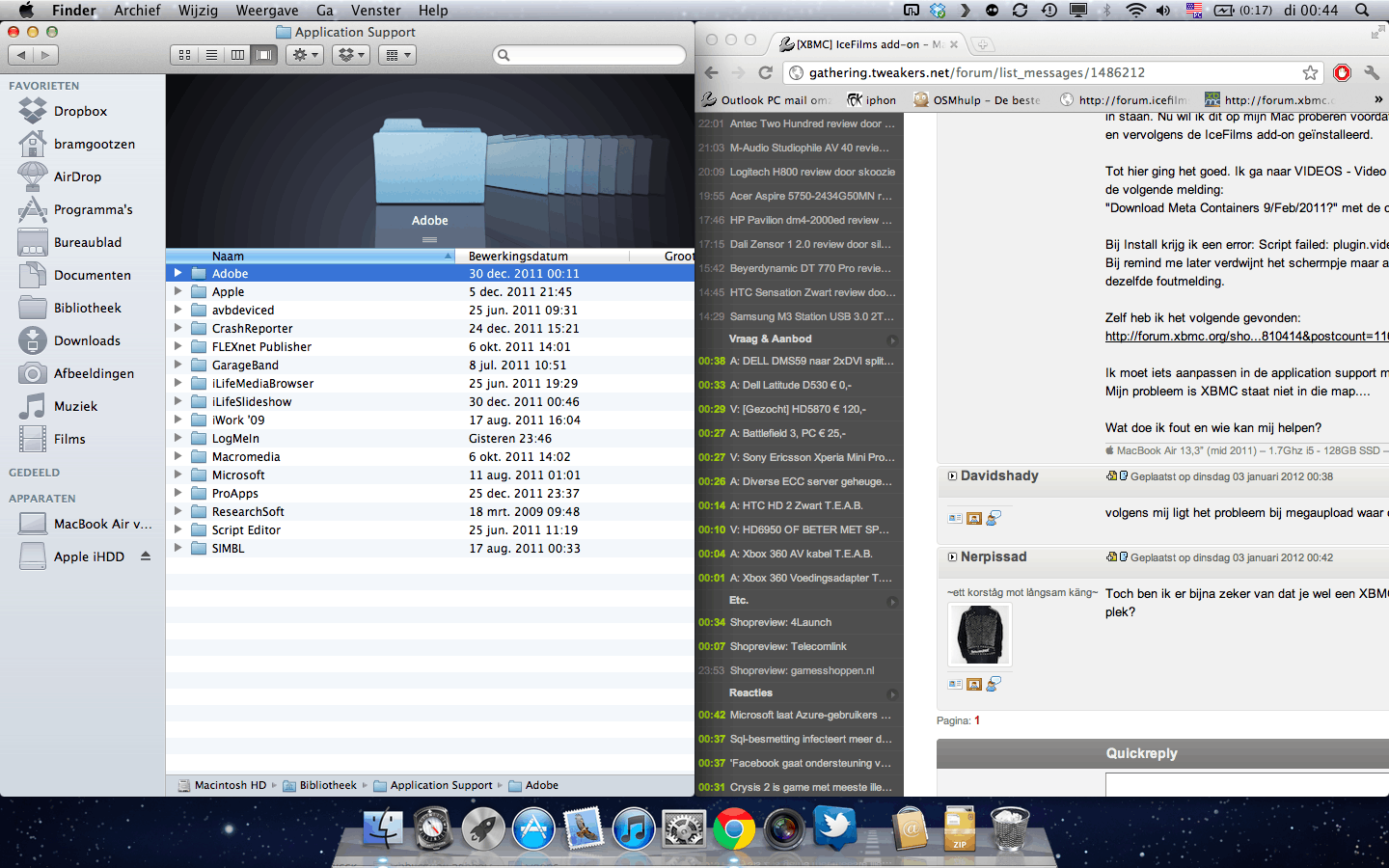The image size is (1389, 868).
Task: Switch Finder to Cover Flow view
Action: (x=264, y=55)
